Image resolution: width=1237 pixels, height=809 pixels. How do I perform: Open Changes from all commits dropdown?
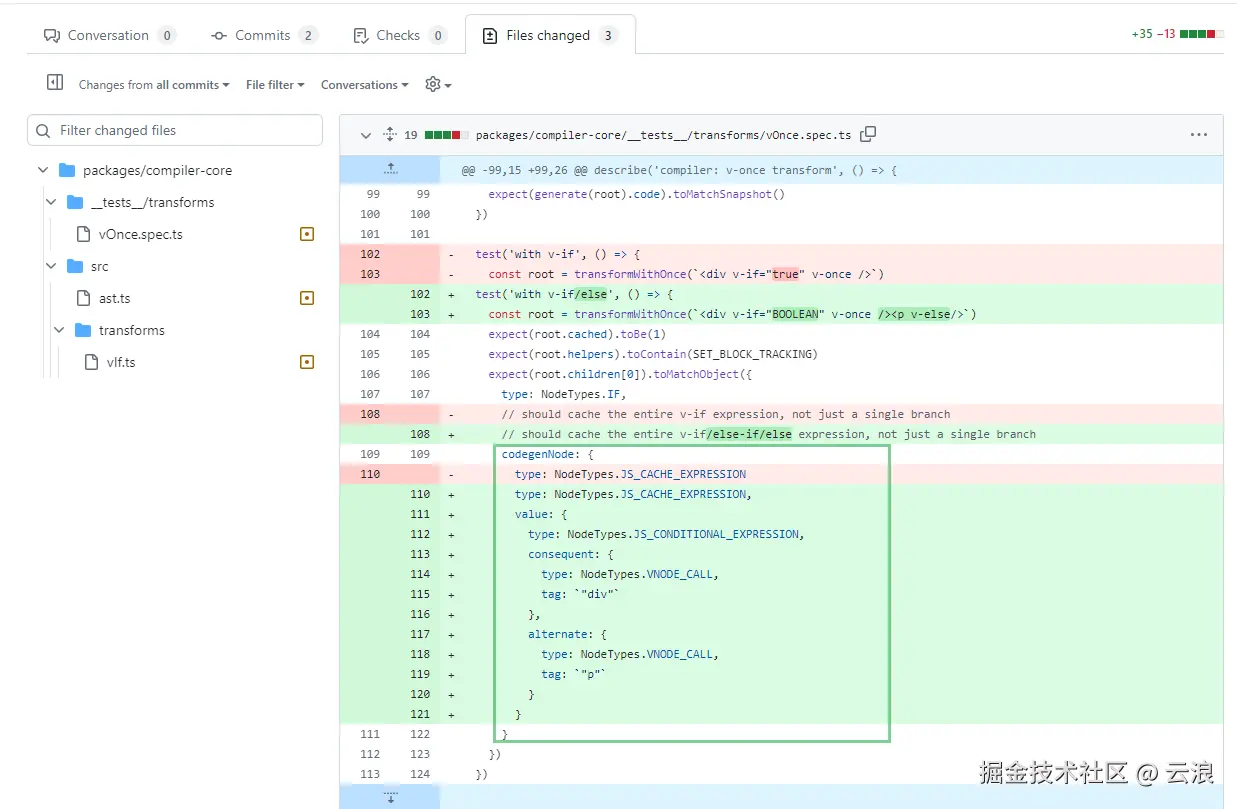point(154,85)
